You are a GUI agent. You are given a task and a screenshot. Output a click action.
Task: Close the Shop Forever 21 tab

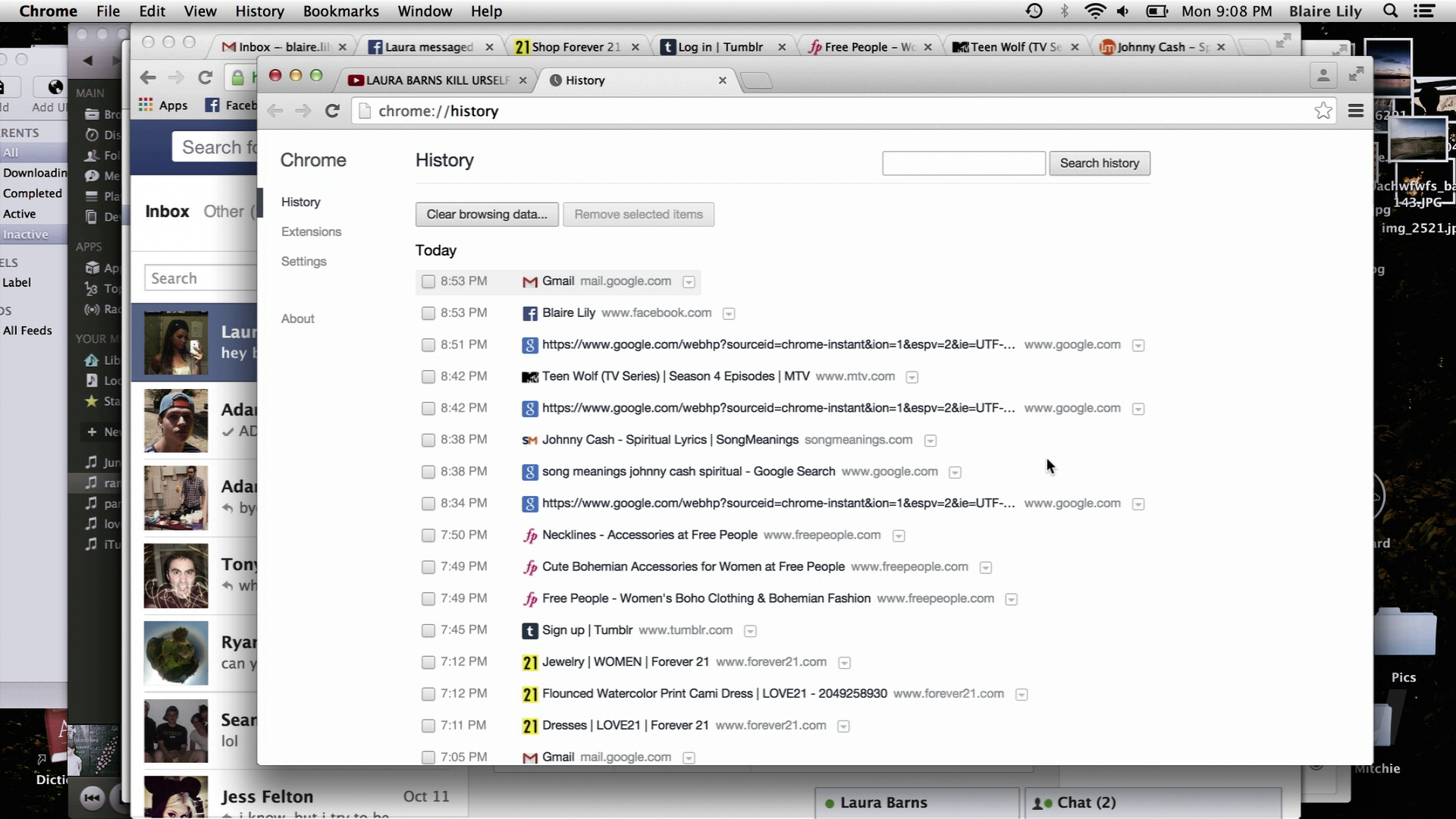click(635, 47)
